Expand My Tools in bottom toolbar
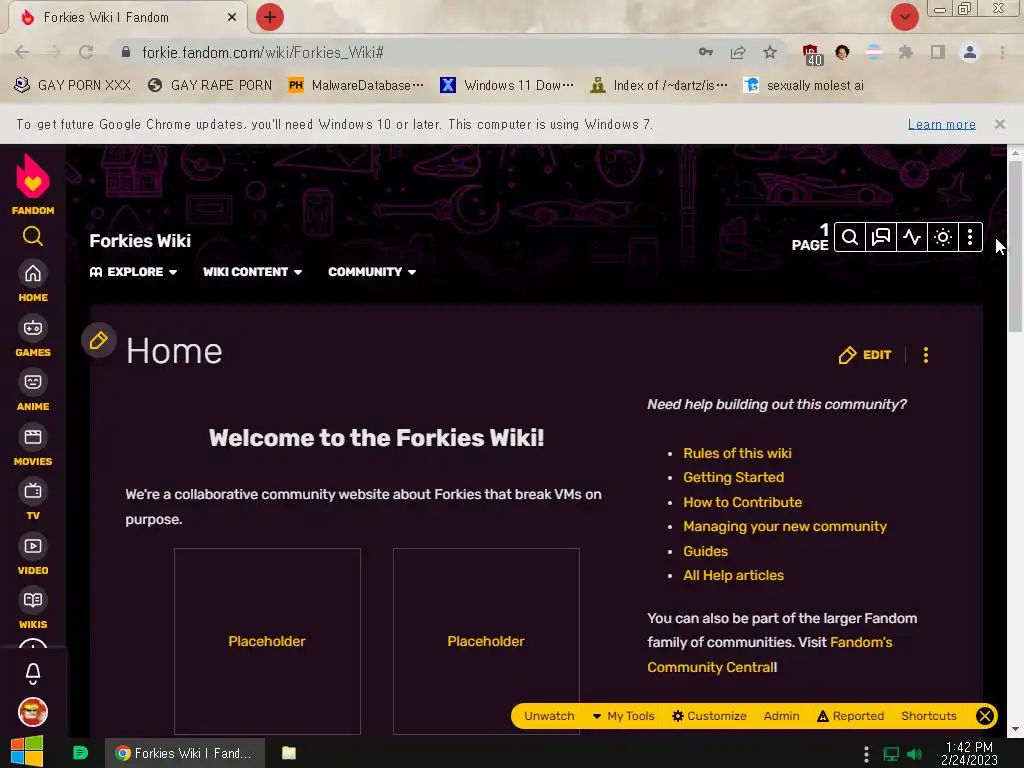This screenshot has width=1024, height=768. [x=624, y=716]
